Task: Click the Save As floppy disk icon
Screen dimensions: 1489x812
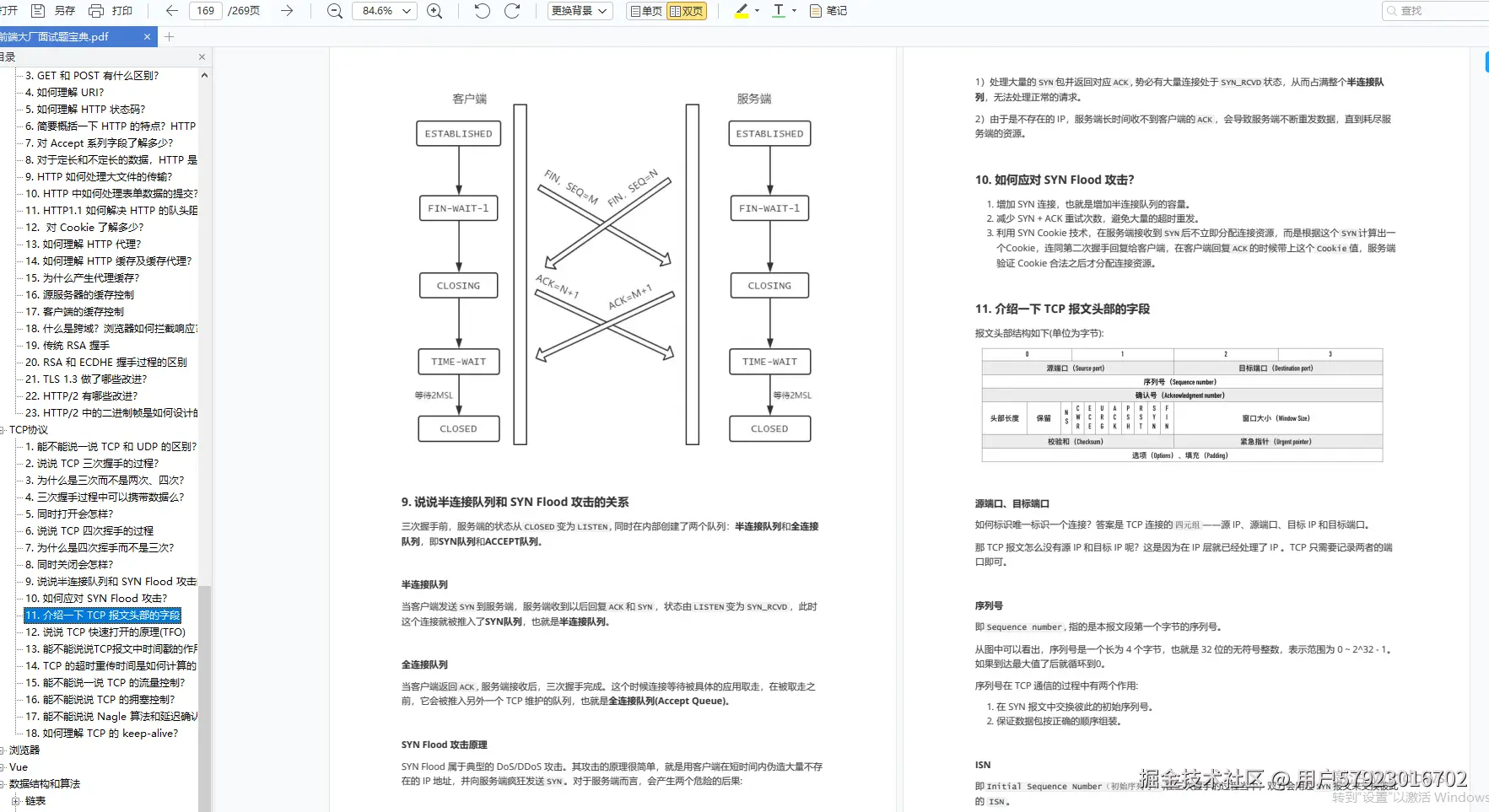Action: [x=38, y=11]
